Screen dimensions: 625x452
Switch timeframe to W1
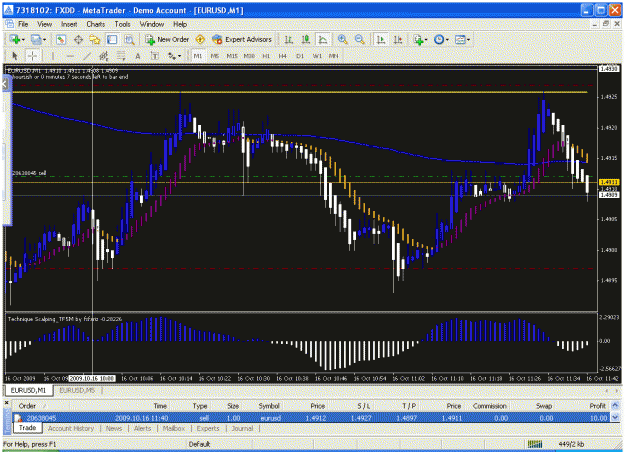point(317,56)
